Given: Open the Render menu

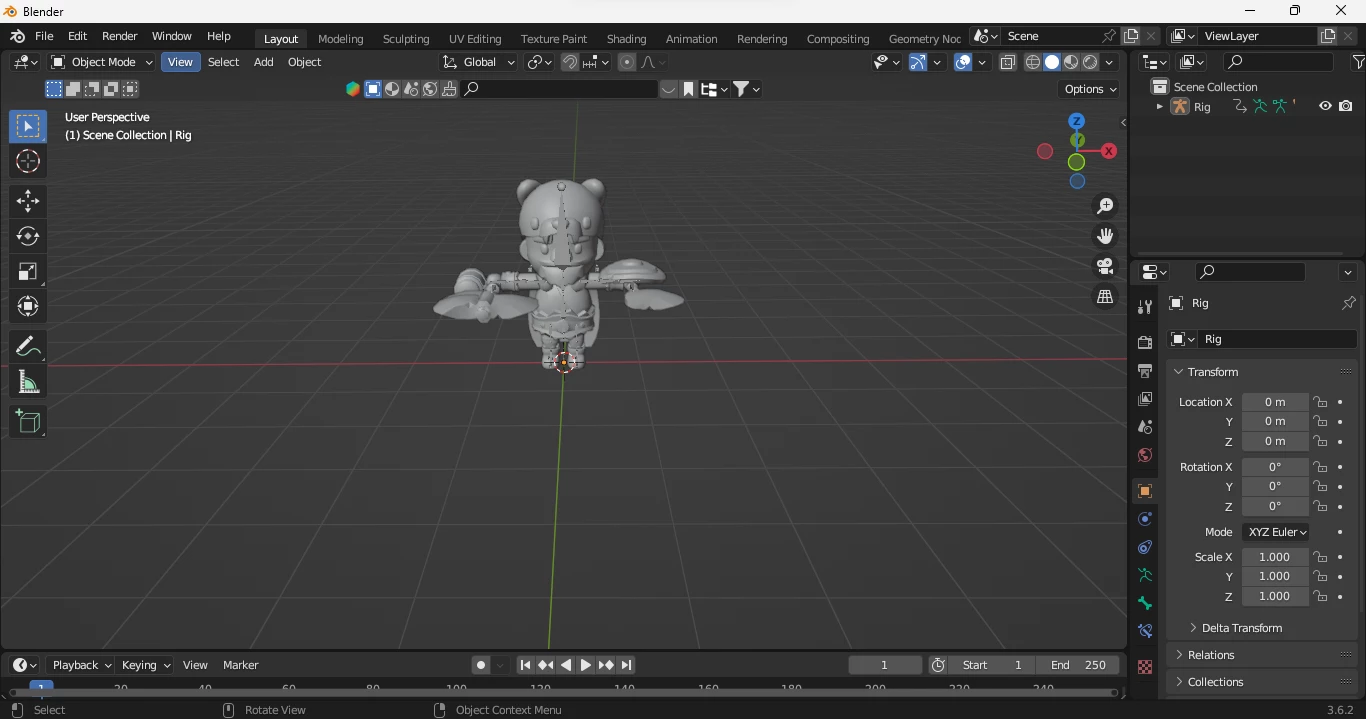Looking at the screenshot, I should 119,36.
